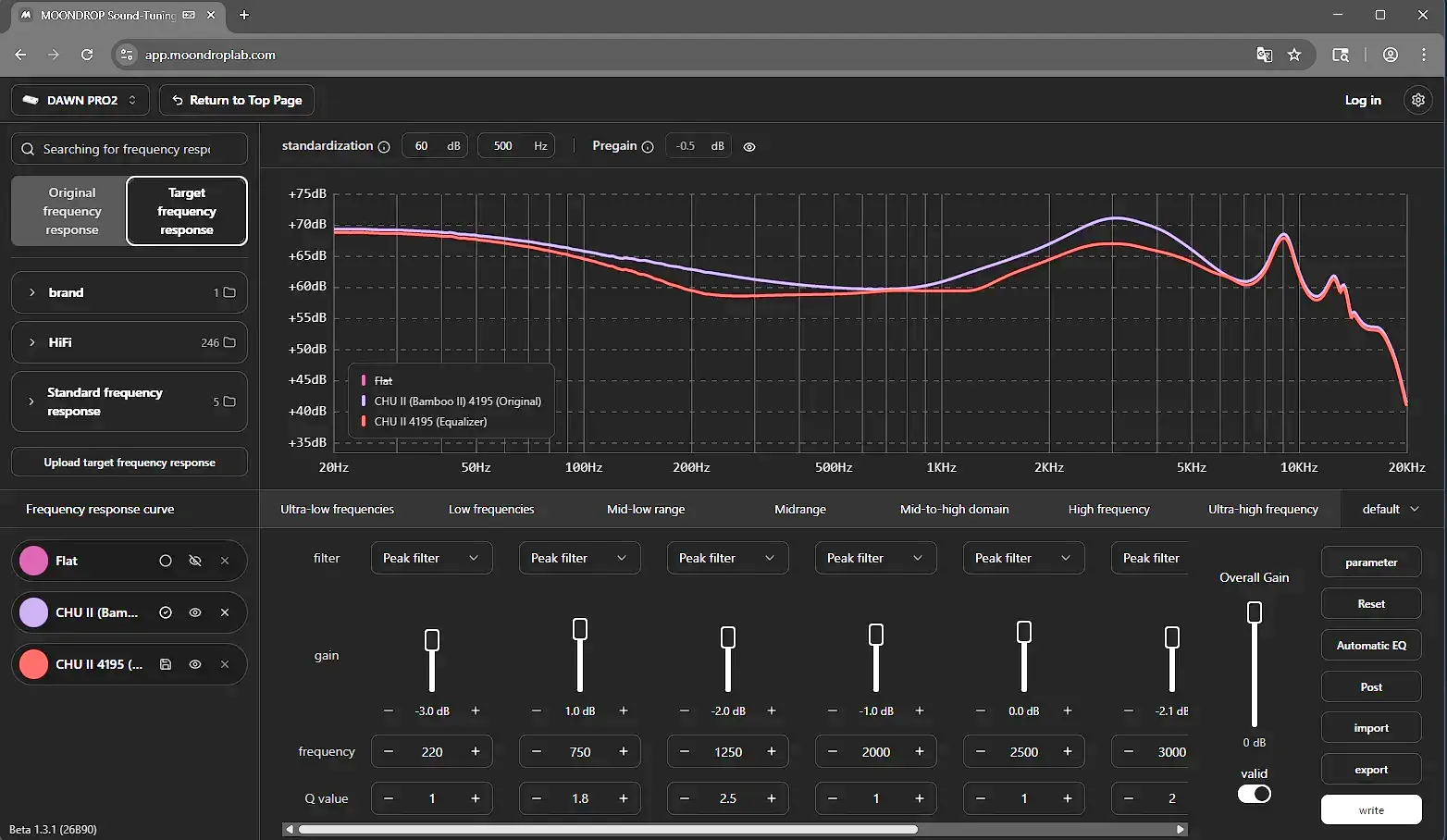Bookmark this page with the star icon

point(1294,55)
